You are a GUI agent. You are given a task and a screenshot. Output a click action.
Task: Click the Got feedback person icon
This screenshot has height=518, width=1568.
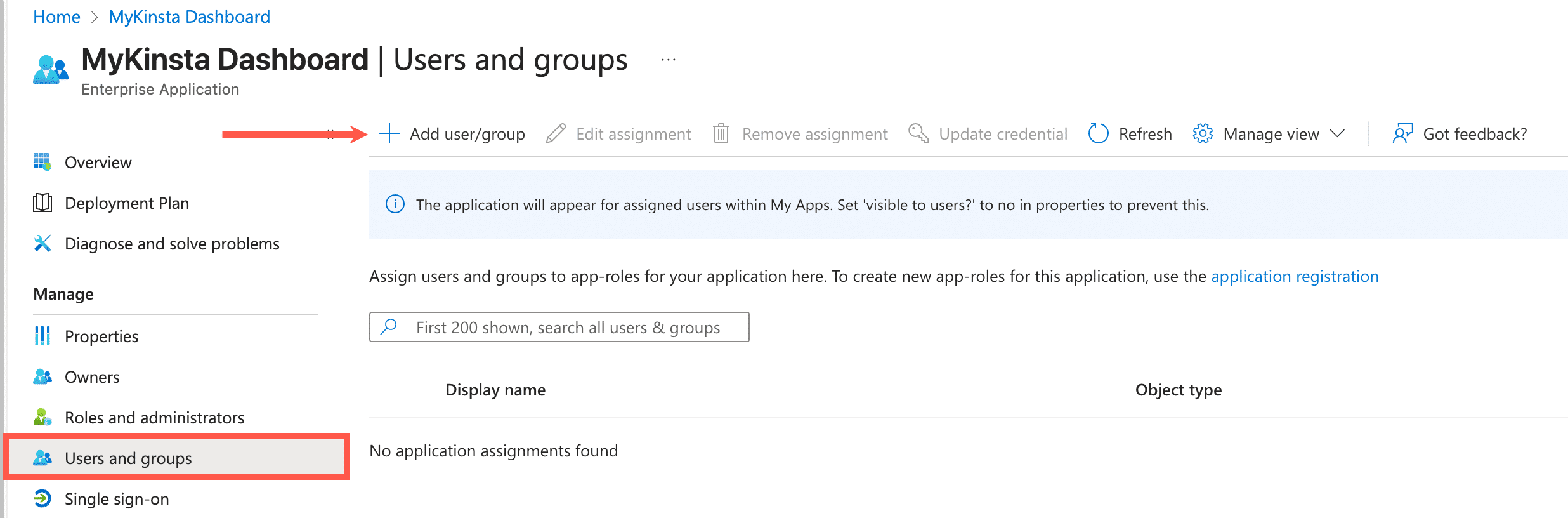(x=1402, y=134)
